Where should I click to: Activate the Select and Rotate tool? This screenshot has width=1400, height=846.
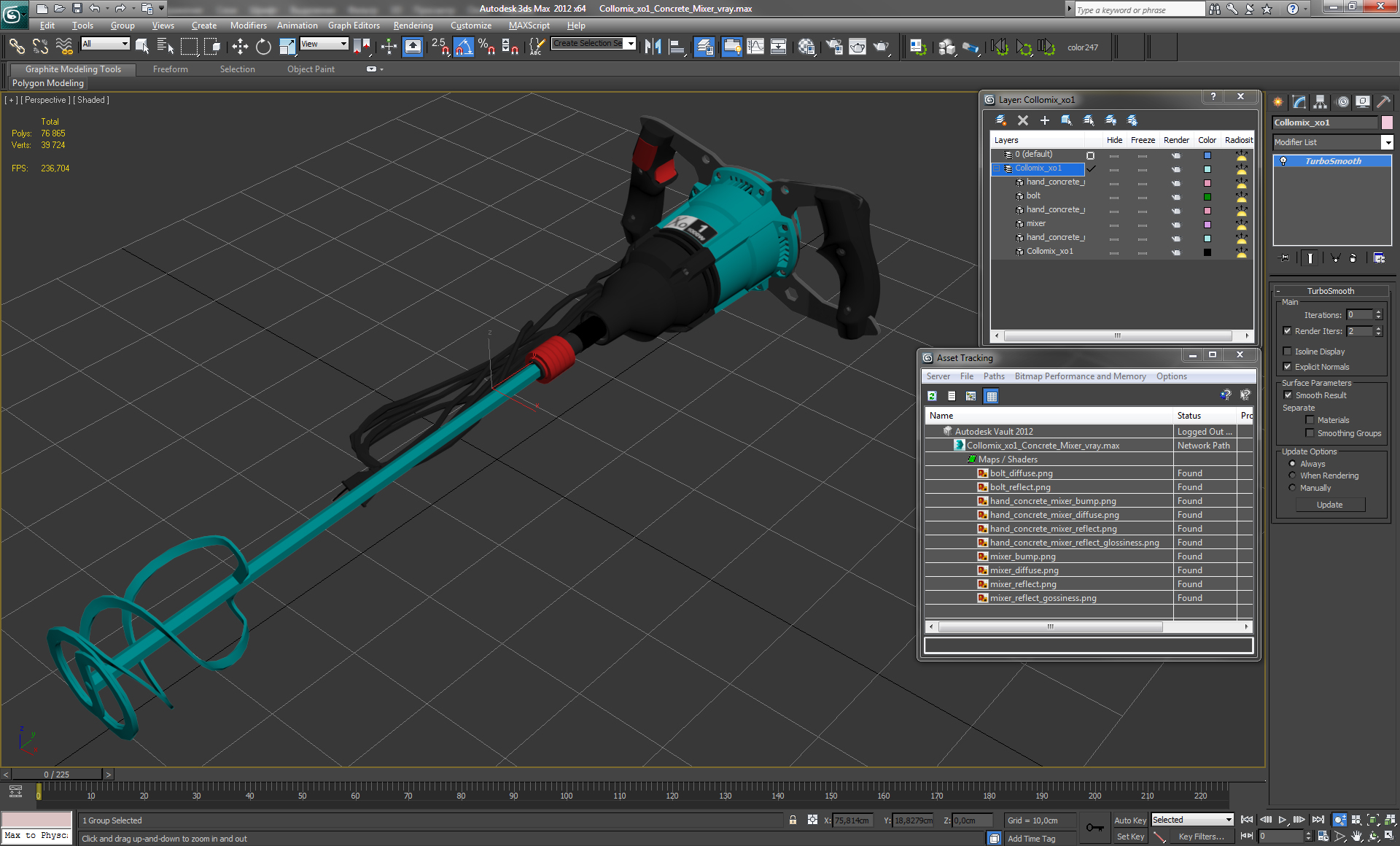pos(263,47)
